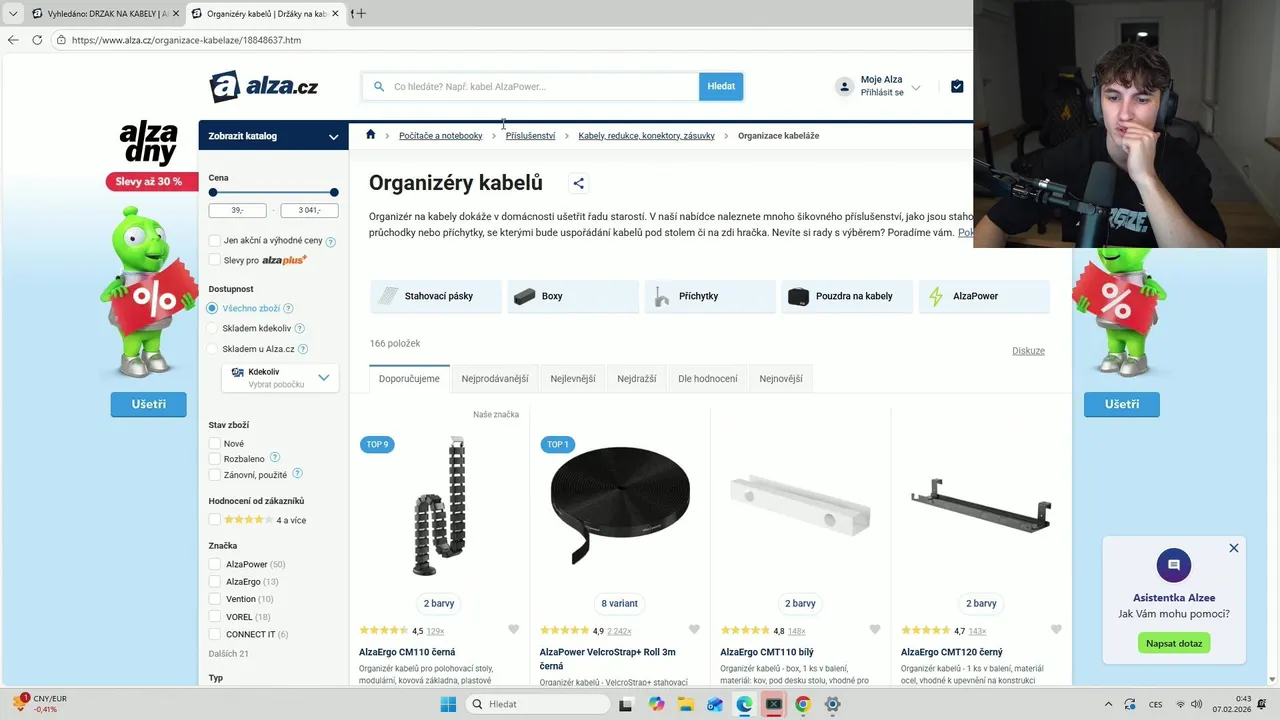Reload the current page
The image size is (1280, 720).
pos(37,40)
